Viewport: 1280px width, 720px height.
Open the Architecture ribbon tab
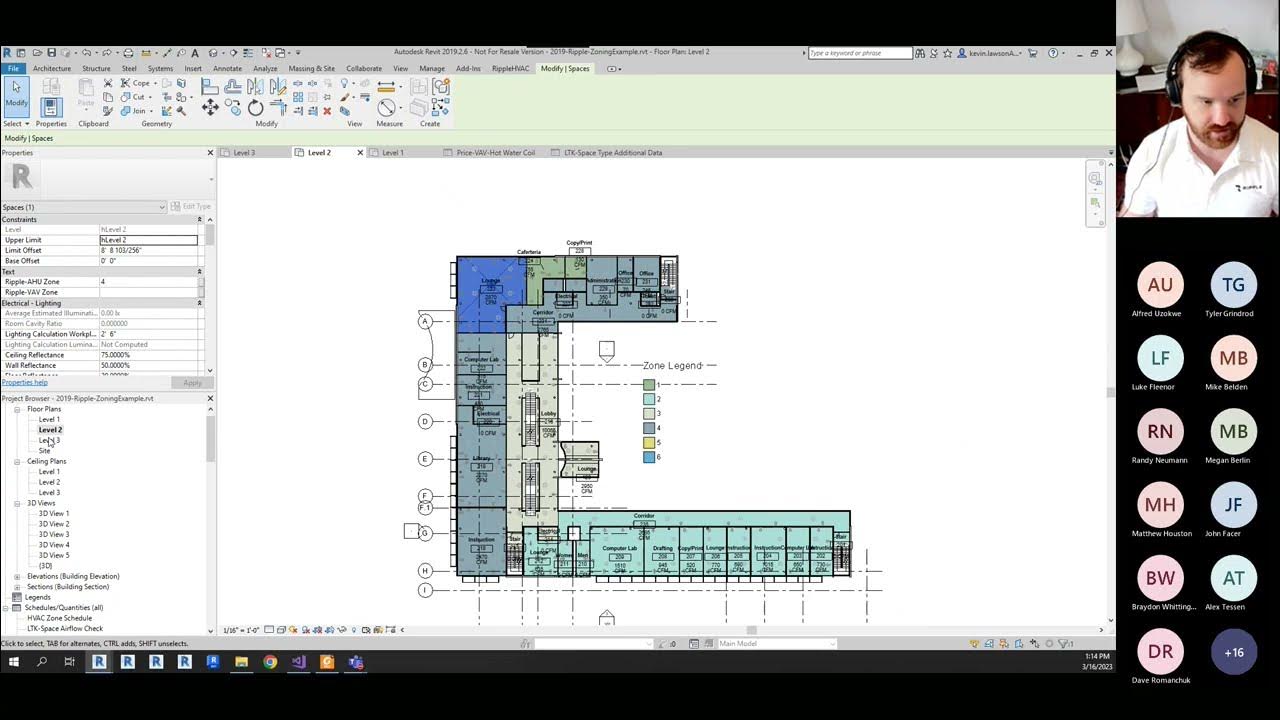point(52,69)
